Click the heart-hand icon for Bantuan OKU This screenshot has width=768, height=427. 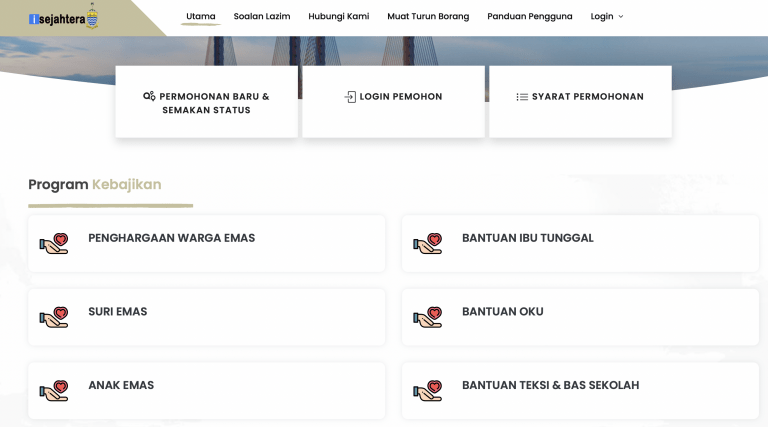[x=428, y=317]
